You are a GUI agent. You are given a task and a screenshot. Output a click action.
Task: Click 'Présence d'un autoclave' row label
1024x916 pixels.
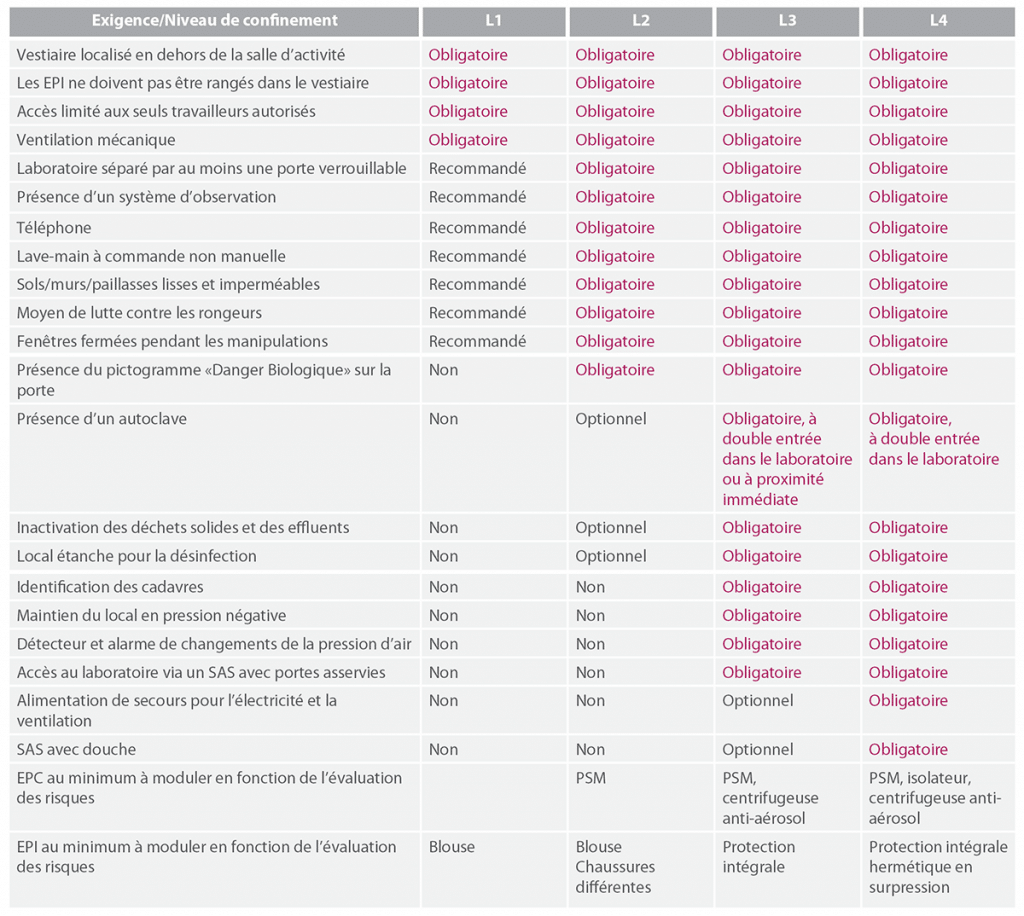(102, 419)
